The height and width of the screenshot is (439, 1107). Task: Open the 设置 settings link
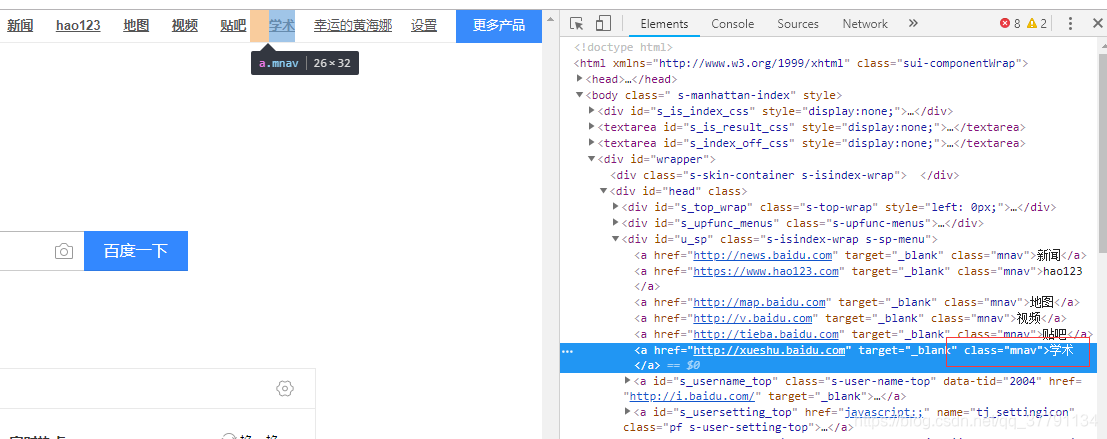[424, 25]
